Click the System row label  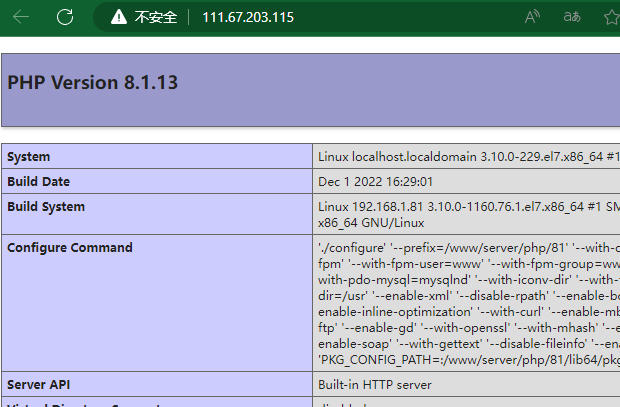click(28, 157)
